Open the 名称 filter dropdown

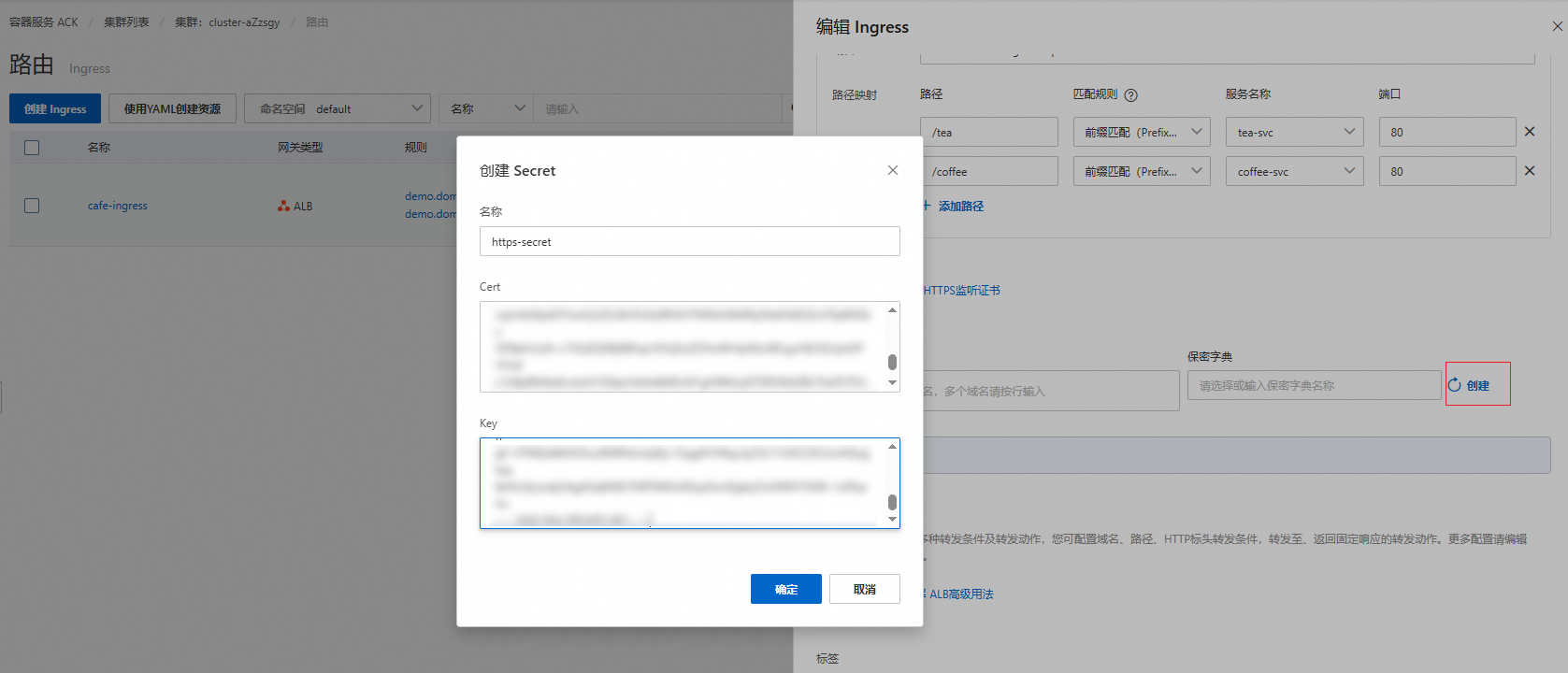pos(485,108)
